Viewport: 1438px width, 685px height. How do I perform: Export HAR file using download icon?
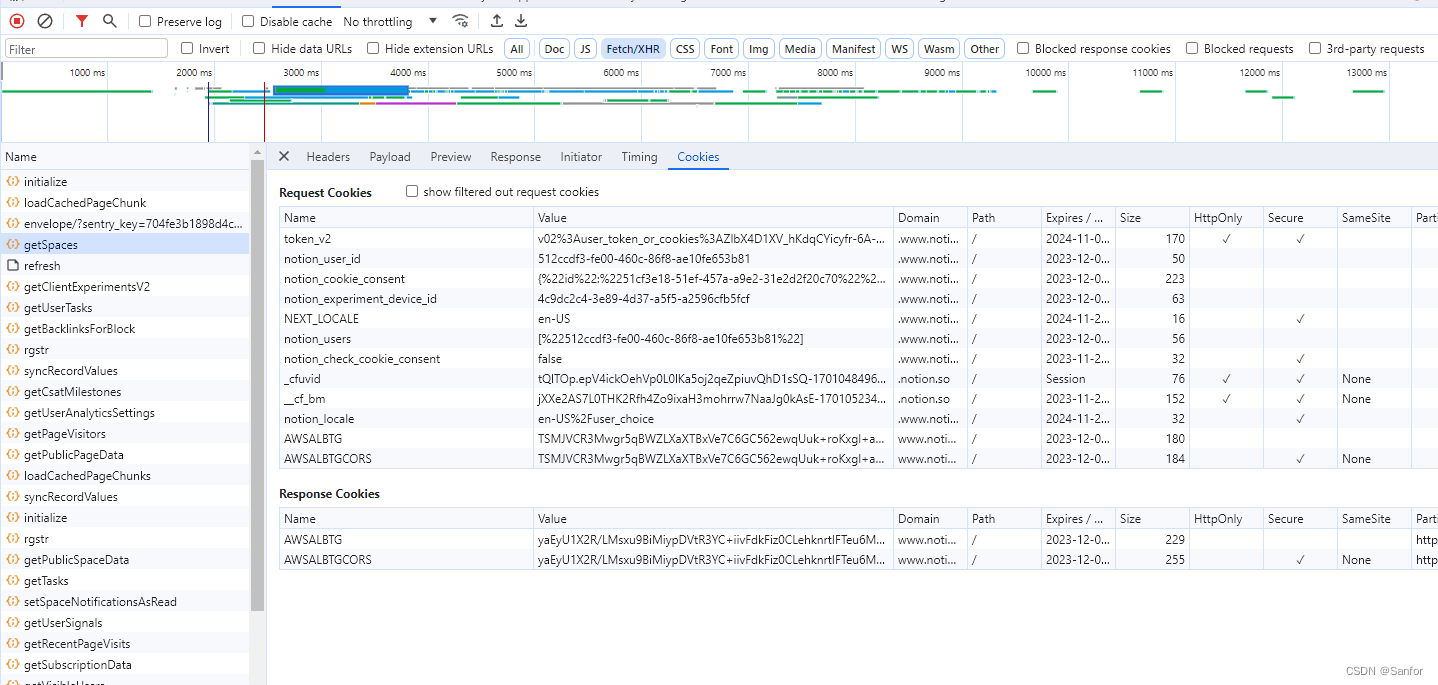tap(520, 20)
